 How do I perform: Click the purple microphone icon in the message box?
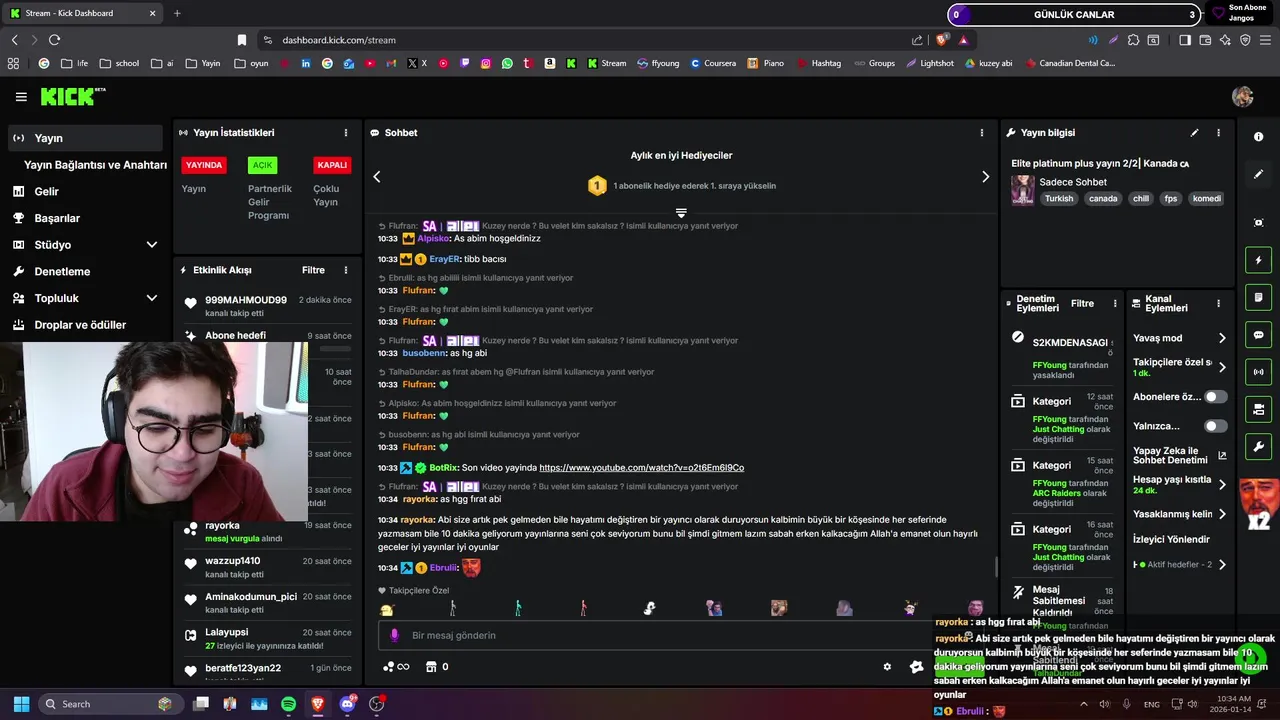pos(394,635)
